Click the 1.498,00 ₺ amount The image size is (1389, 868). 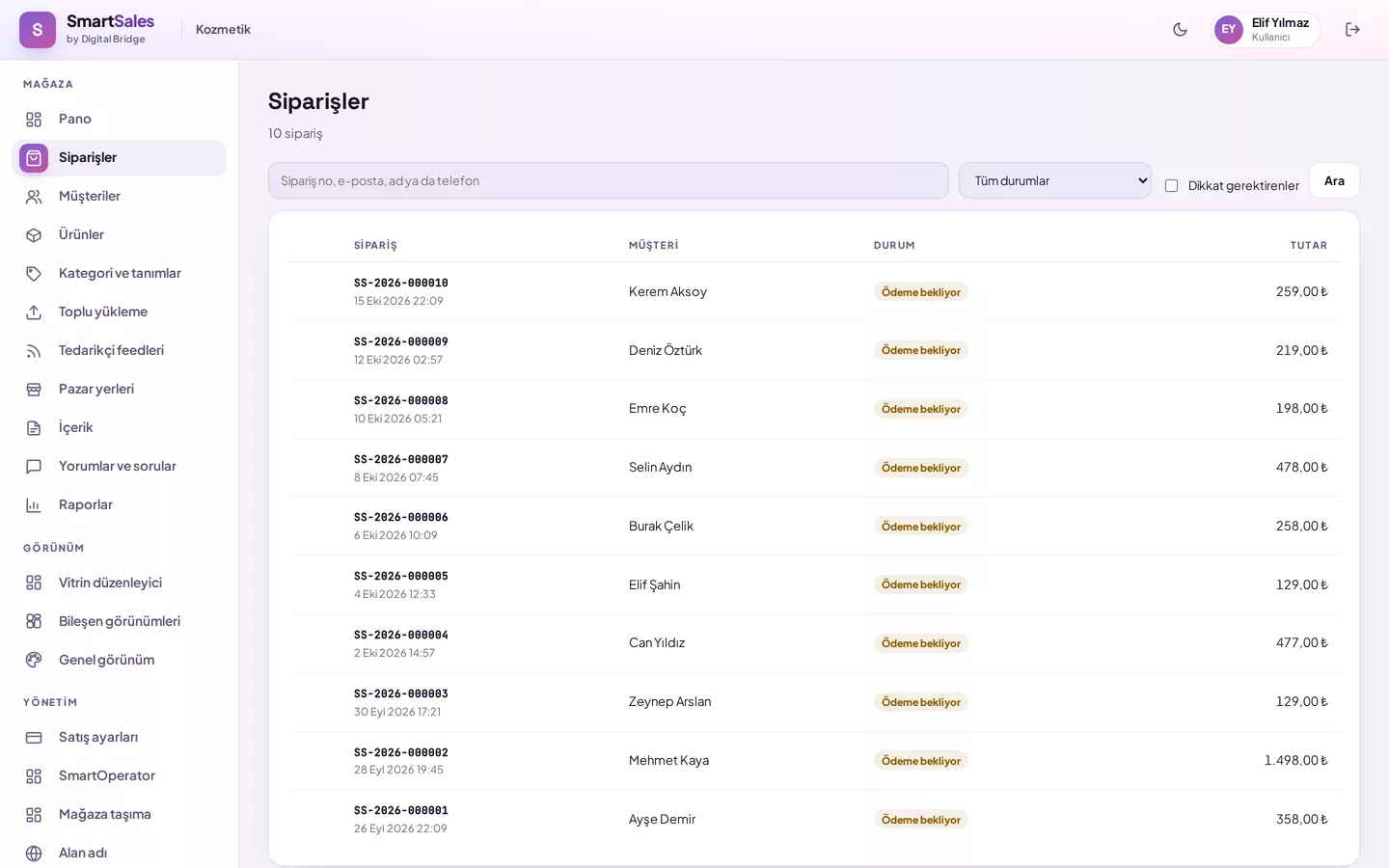tap(1296, 760)
